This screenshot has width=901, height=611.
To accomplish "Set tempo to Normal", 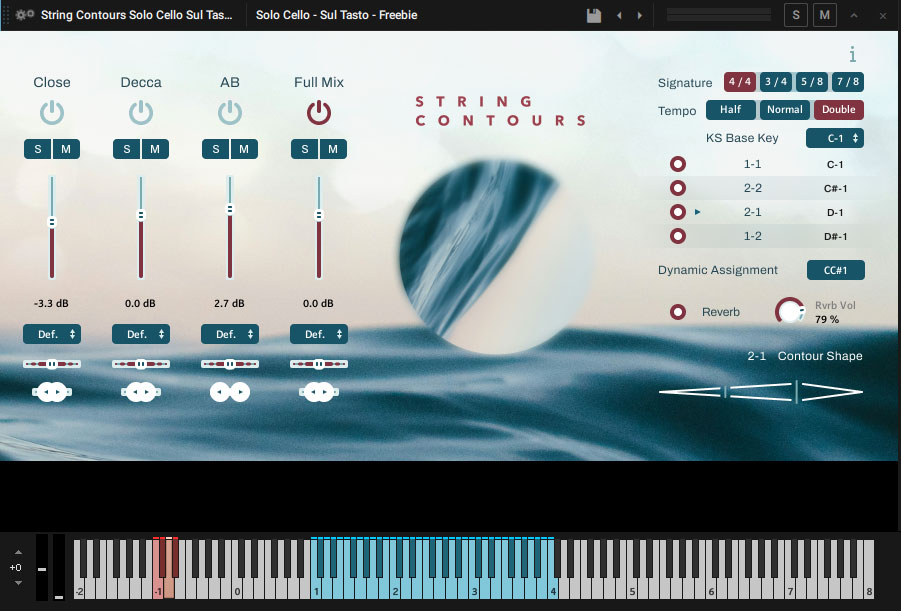I will tap(785, 110).
